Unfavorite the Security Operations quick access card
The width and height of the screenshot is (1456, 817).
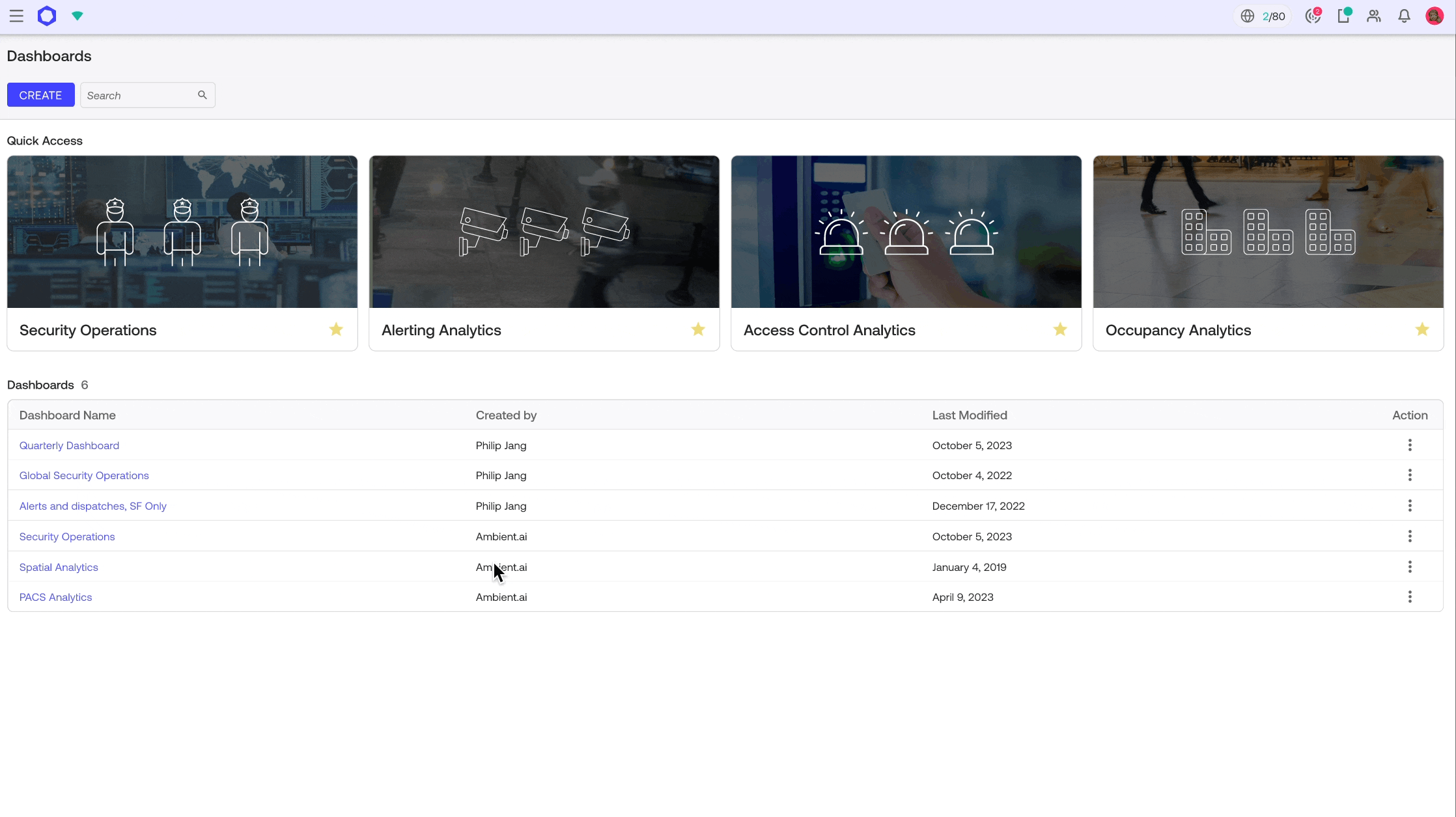(335, 329)
